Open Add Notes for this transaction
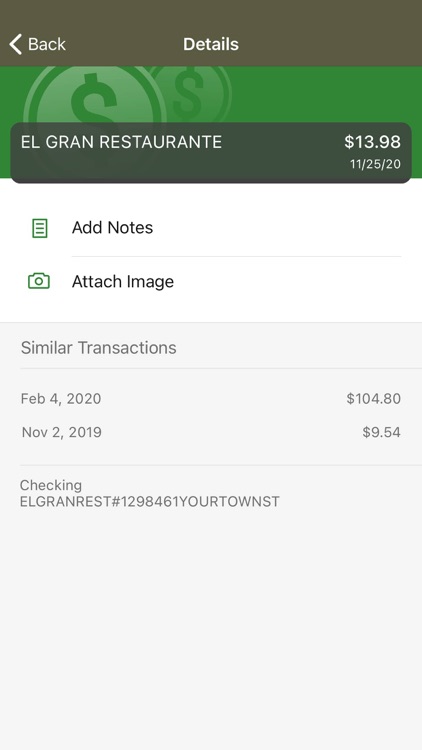The height and width of the screenshot is (750, 422). click(x=211, y=228)
